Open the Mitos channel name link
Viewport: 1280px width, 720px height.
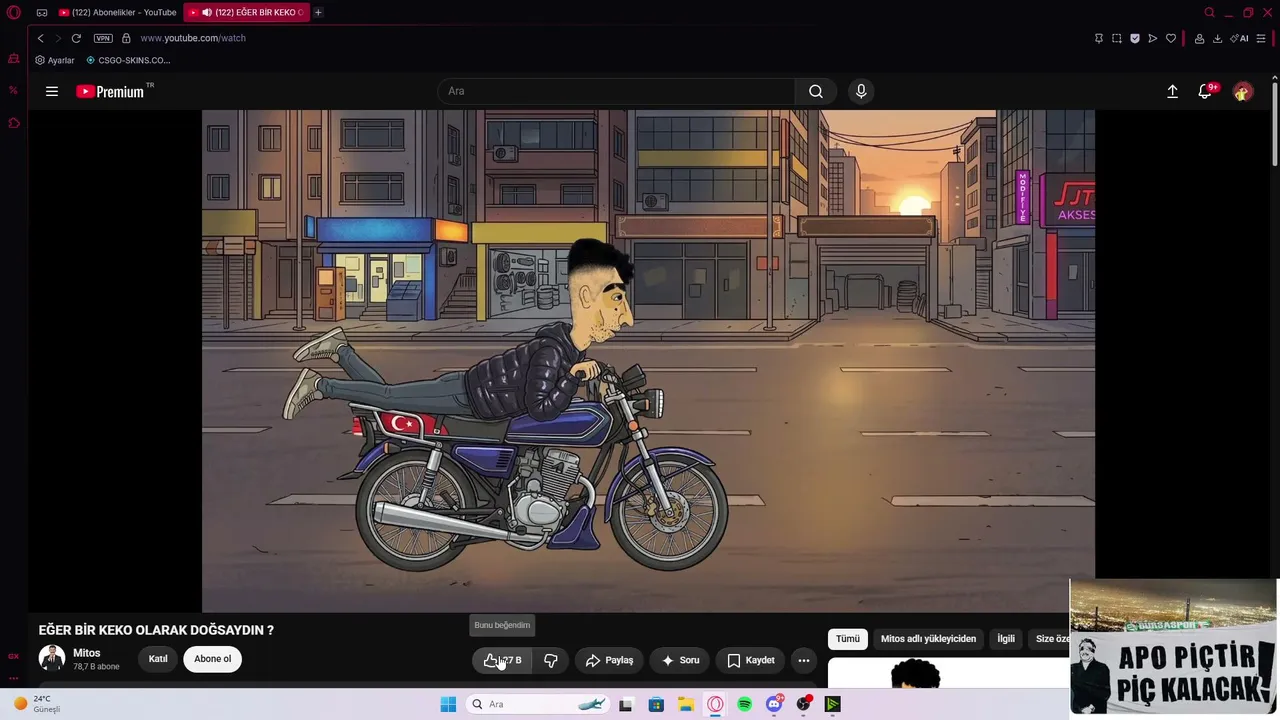87,653
